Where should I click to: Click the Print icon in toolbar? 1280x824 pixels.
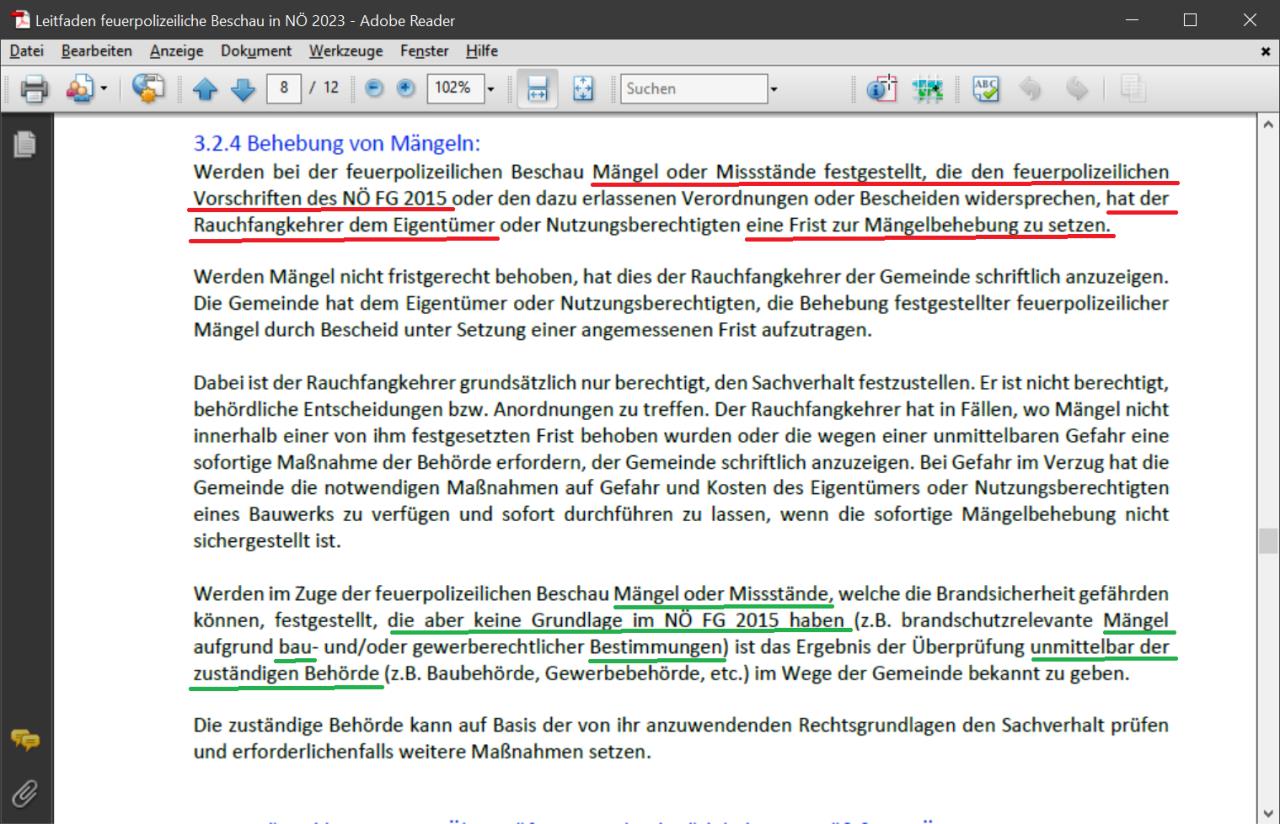(x=34, y=89)
